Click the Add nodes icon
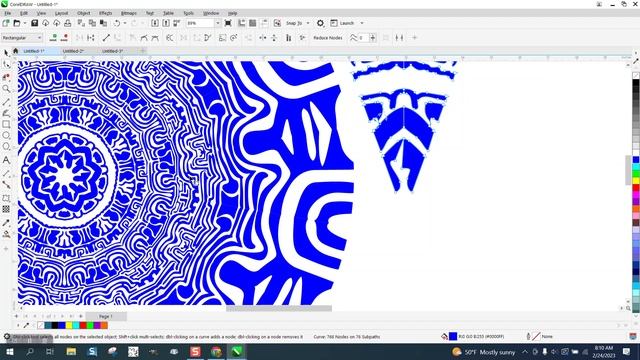Screen dimensions: 640x360 tap(53, 38)
